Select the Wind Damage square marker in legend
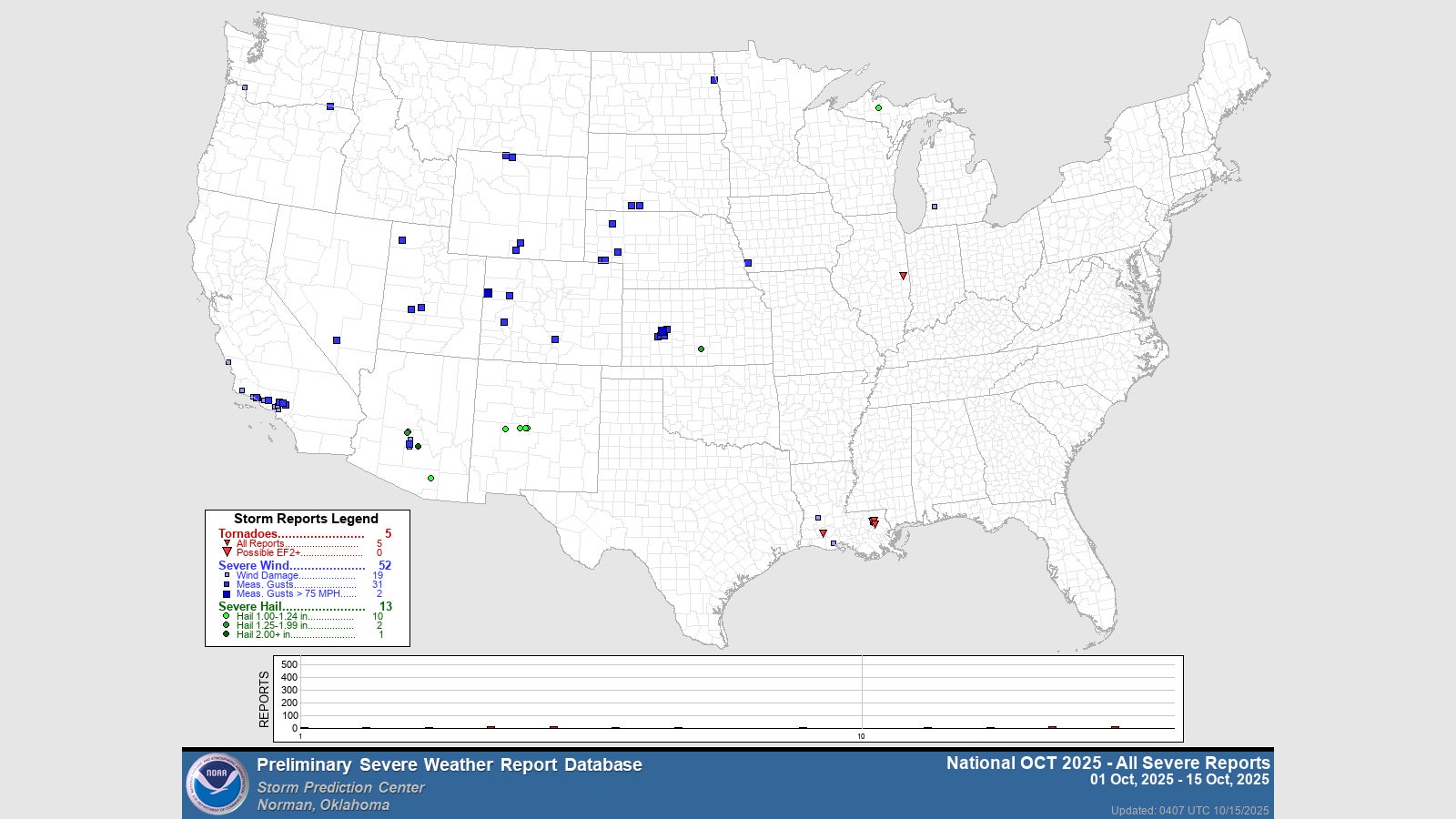This screenshot has height=819, width=1456. pyautogui.click(x=227, y=575)
